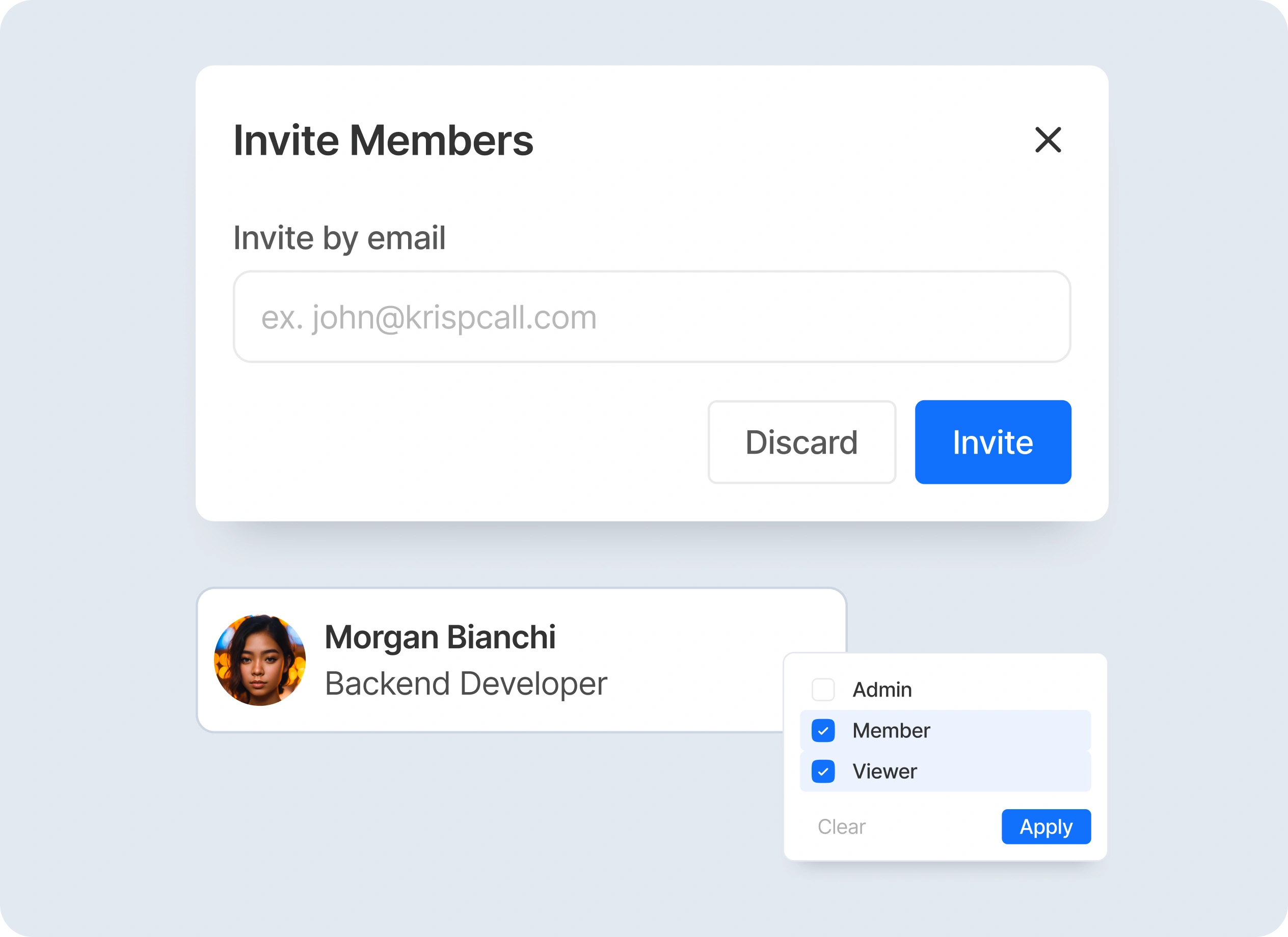Uncheck the Viewer checkbox

823,771
